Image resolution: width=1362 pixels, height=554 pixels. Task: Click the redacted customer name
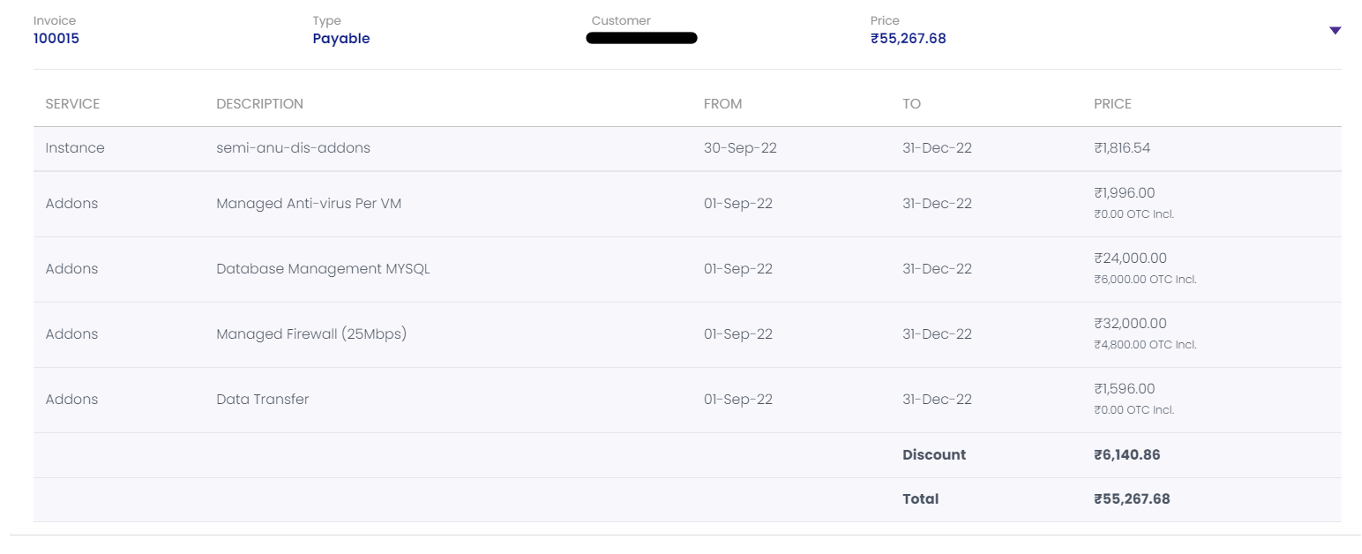[x=641, y=39]
